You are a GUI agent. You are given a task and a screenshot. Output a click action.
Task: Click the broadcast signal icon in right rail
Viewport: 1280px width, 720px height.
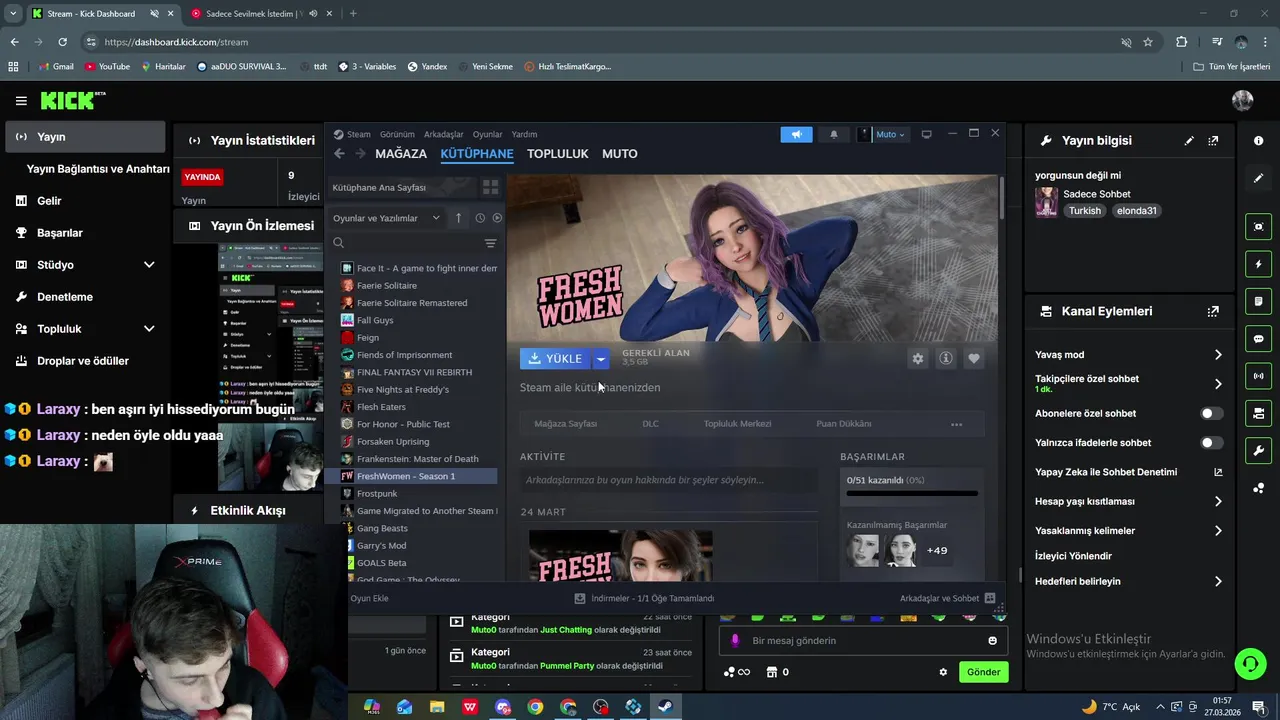tap(1258, 376)
